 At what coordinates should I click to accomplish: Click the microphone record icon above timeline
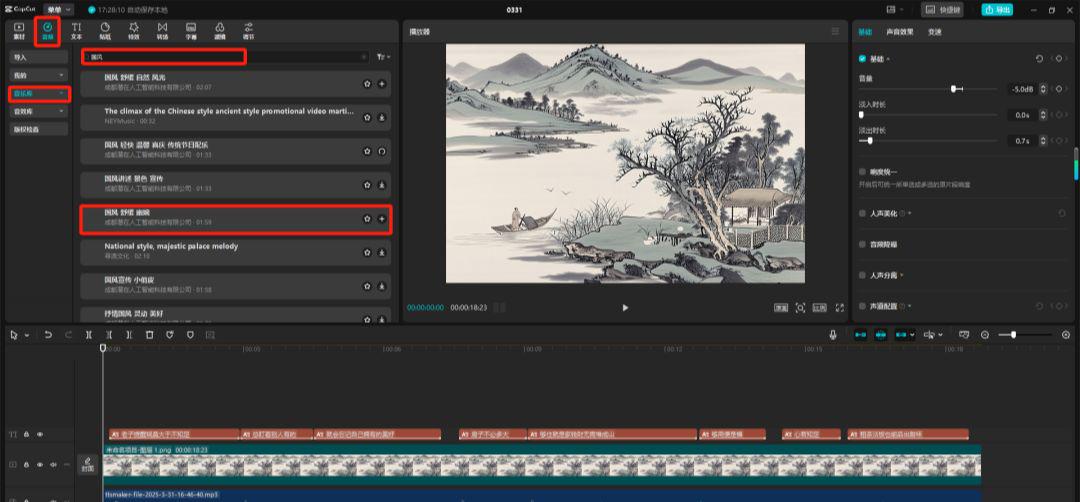pyautogui.click(x=833, y=334)
